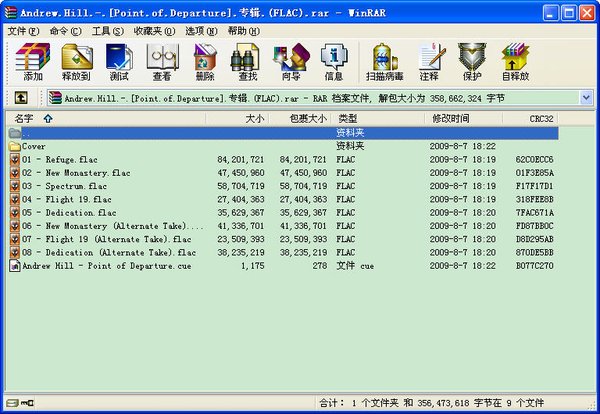Open the Wizard (向导) icon
Image resolution: width=600 pixels, height=414 pixels.
click(291, 62)
